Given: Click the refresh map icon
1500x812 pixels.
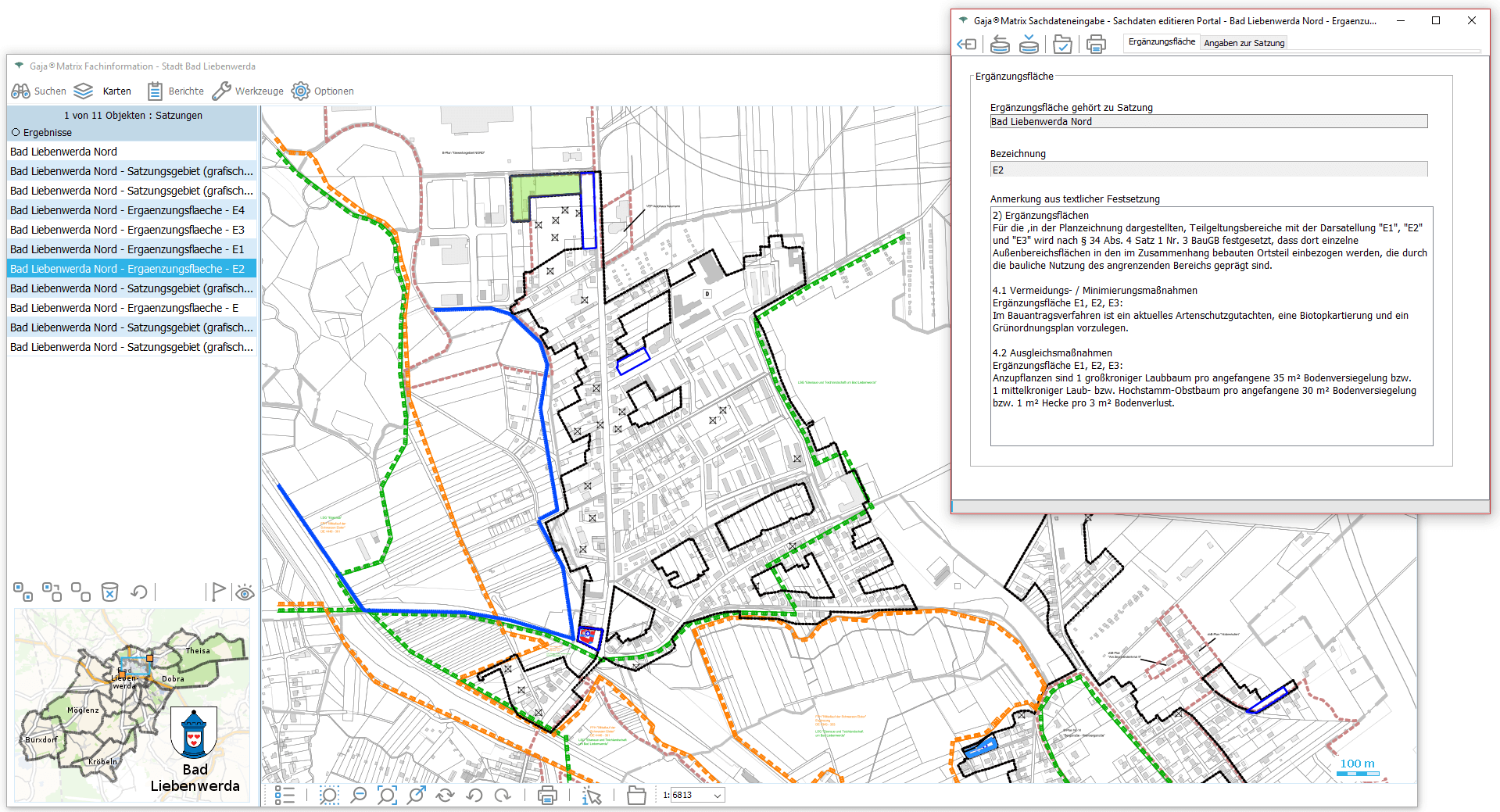Looking at the screenshot, I should pos(445,796).
